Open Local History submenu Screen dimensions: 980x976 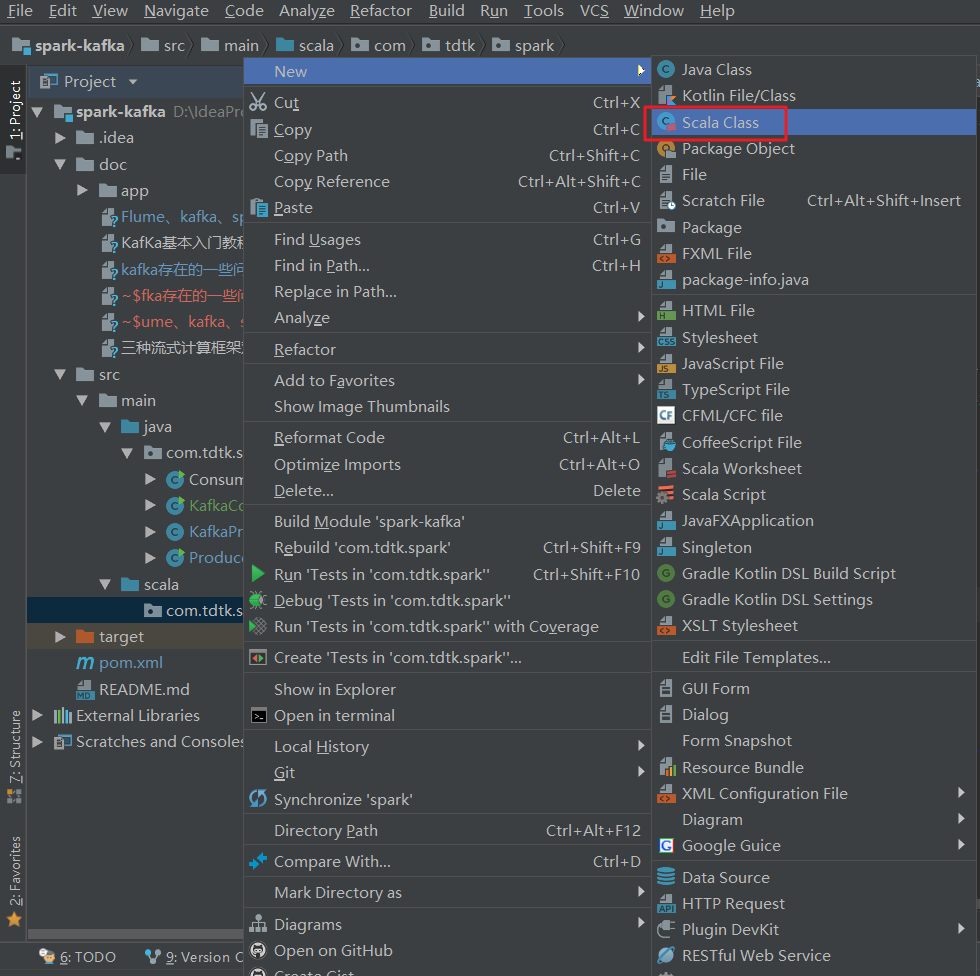click(x=448, y=746)
